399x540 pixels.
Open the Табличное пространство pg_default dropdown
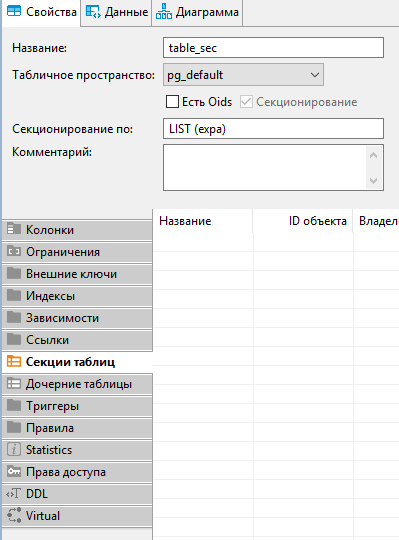pyautogui.click(x=243, y=74)
